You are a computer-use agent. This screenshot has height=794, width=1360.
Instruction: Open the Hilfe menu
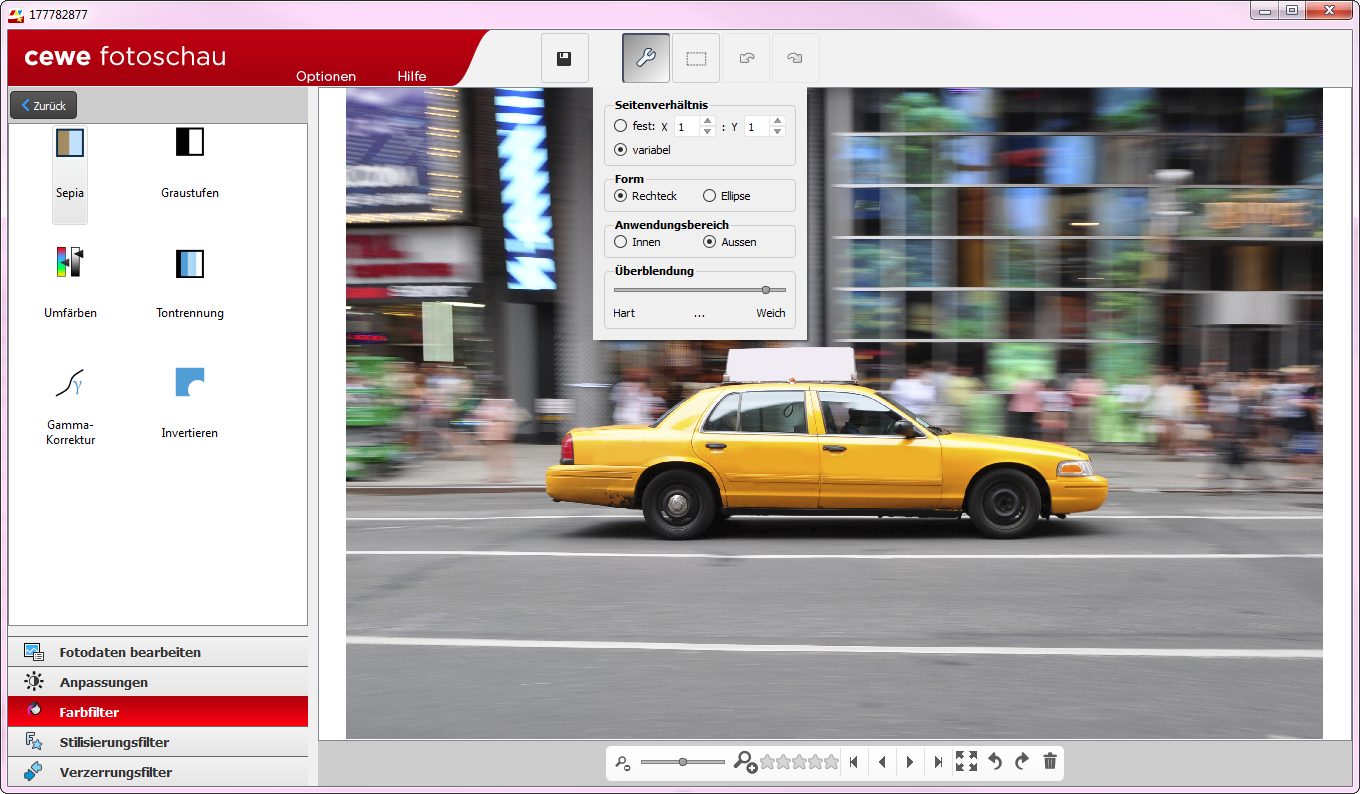click(x=411, y=76)
